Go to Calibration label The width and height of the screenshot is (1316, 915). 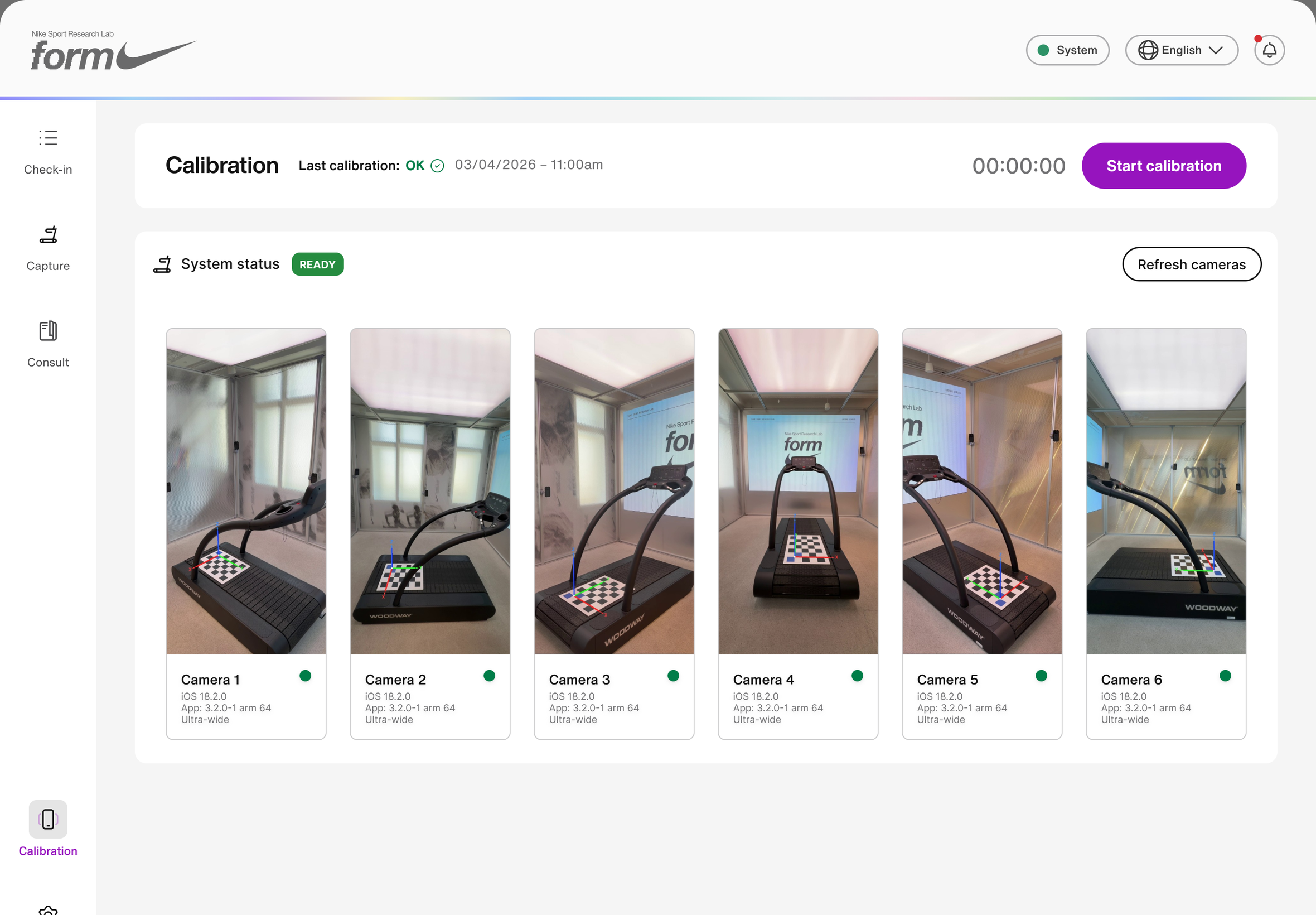[48, 851]
